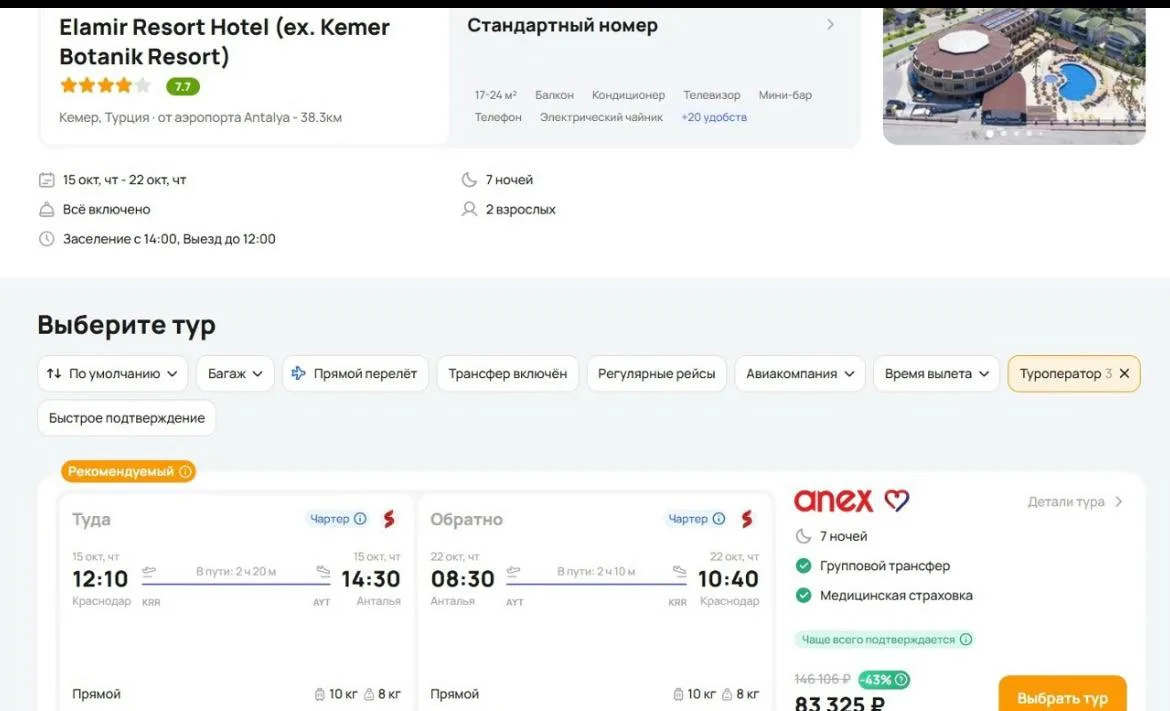Click the moon icon beside 7 ночей summary
Image resolution: width=1170 pixels, height=711 pixels.
coord(469,180)
